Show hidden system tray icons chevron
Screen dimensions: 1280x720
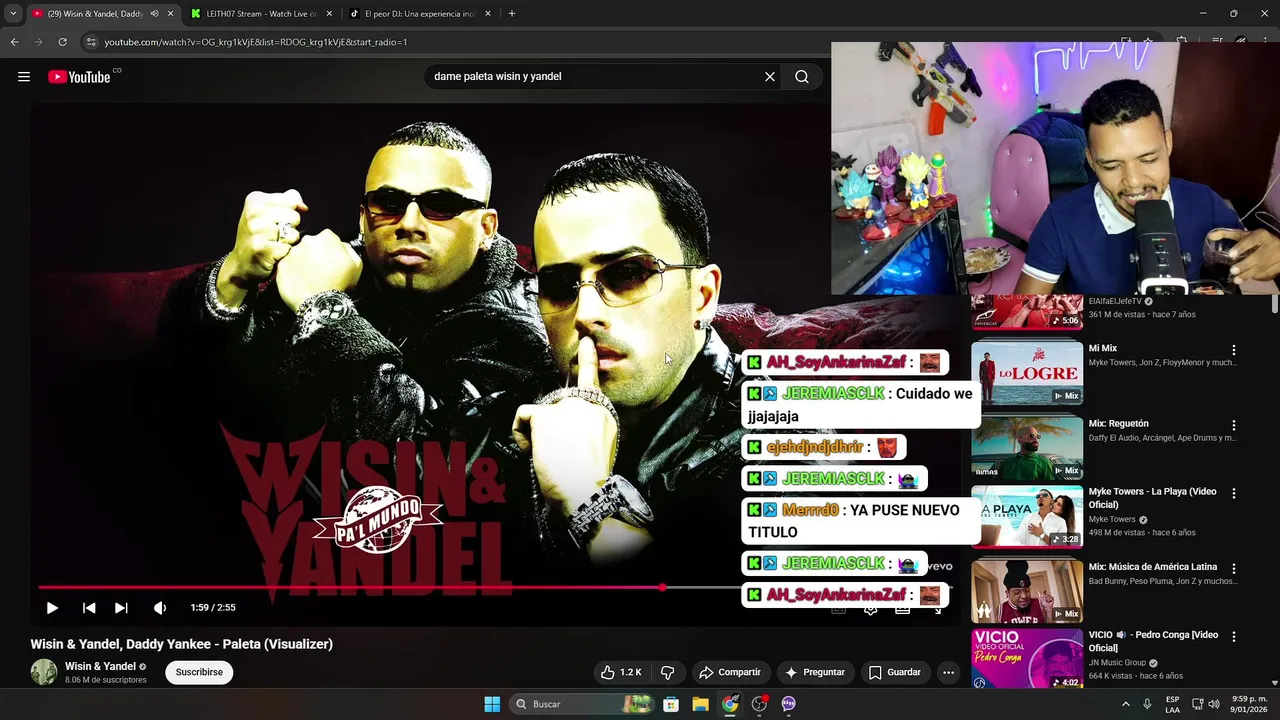coord(1125,704)
